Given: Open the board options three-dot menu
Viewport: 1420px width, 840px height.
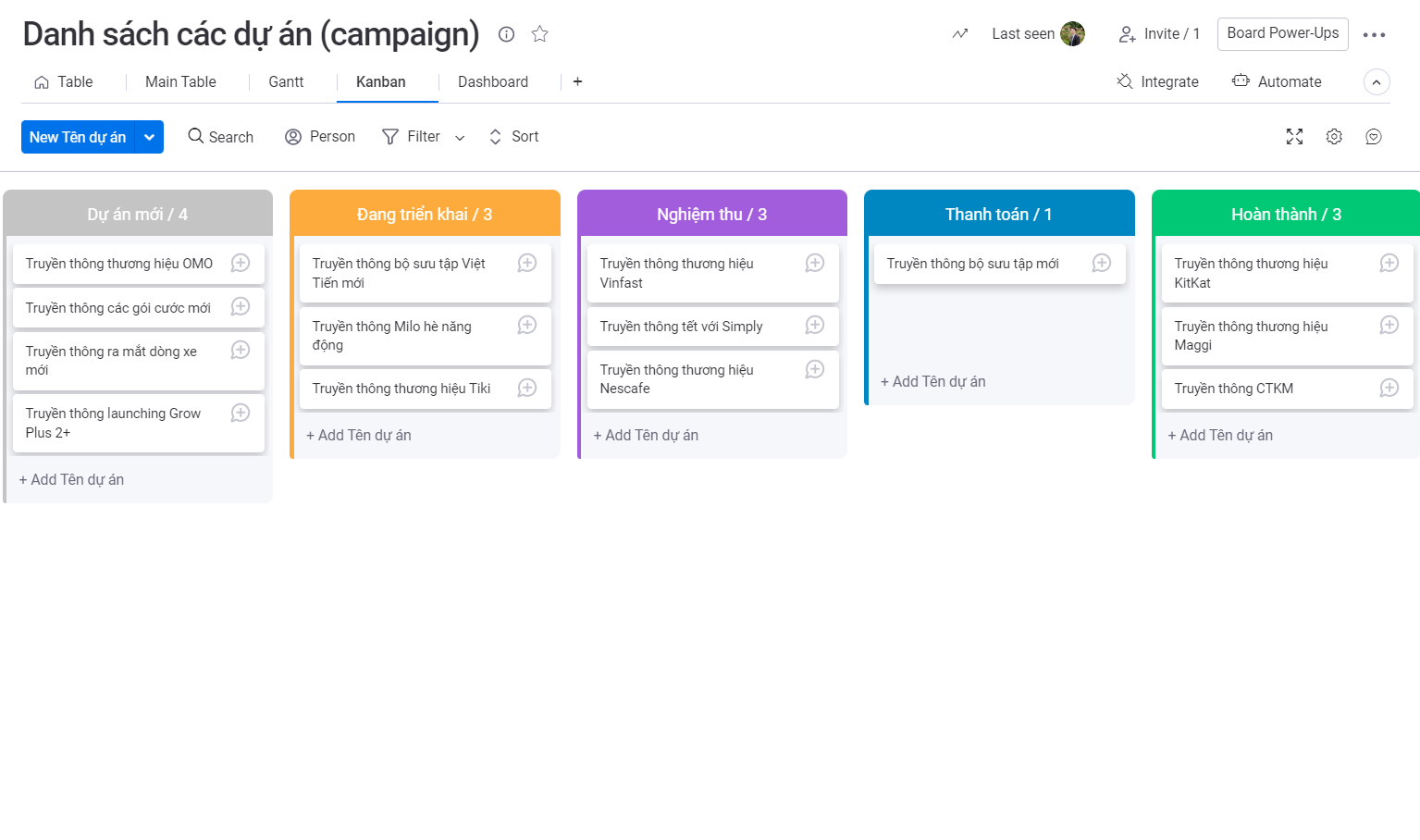Looking at the screenshot, I should click(x=1374, y=34).
